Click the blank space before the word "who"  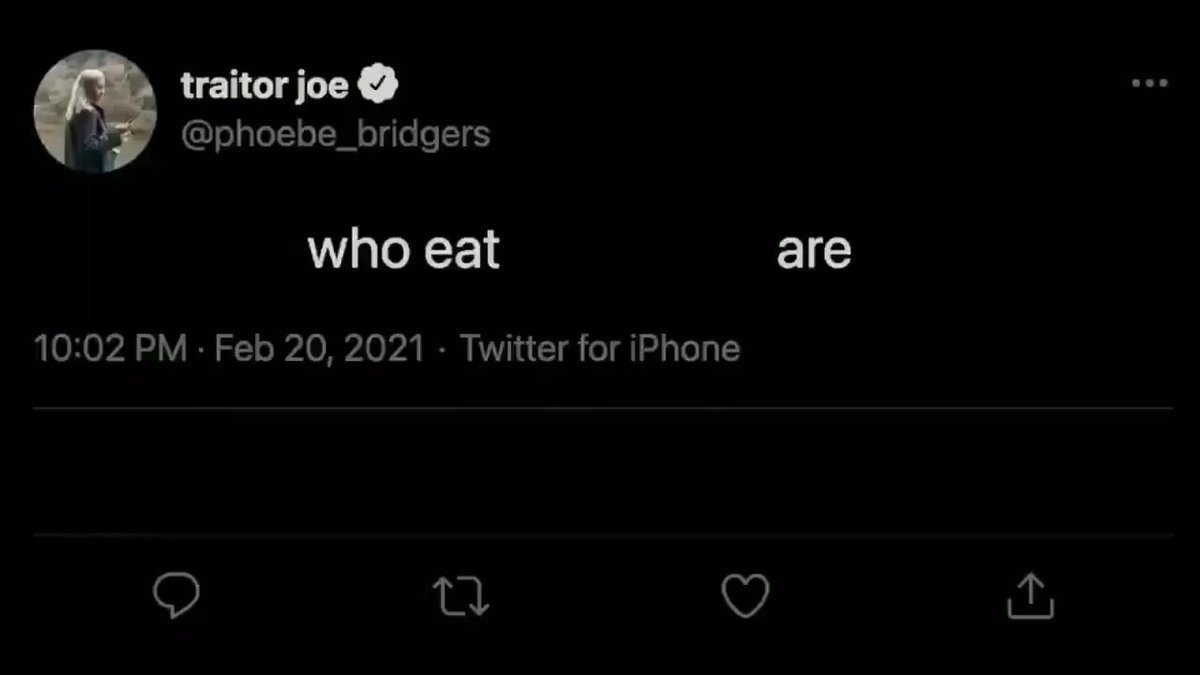click(x=170, y=250)
